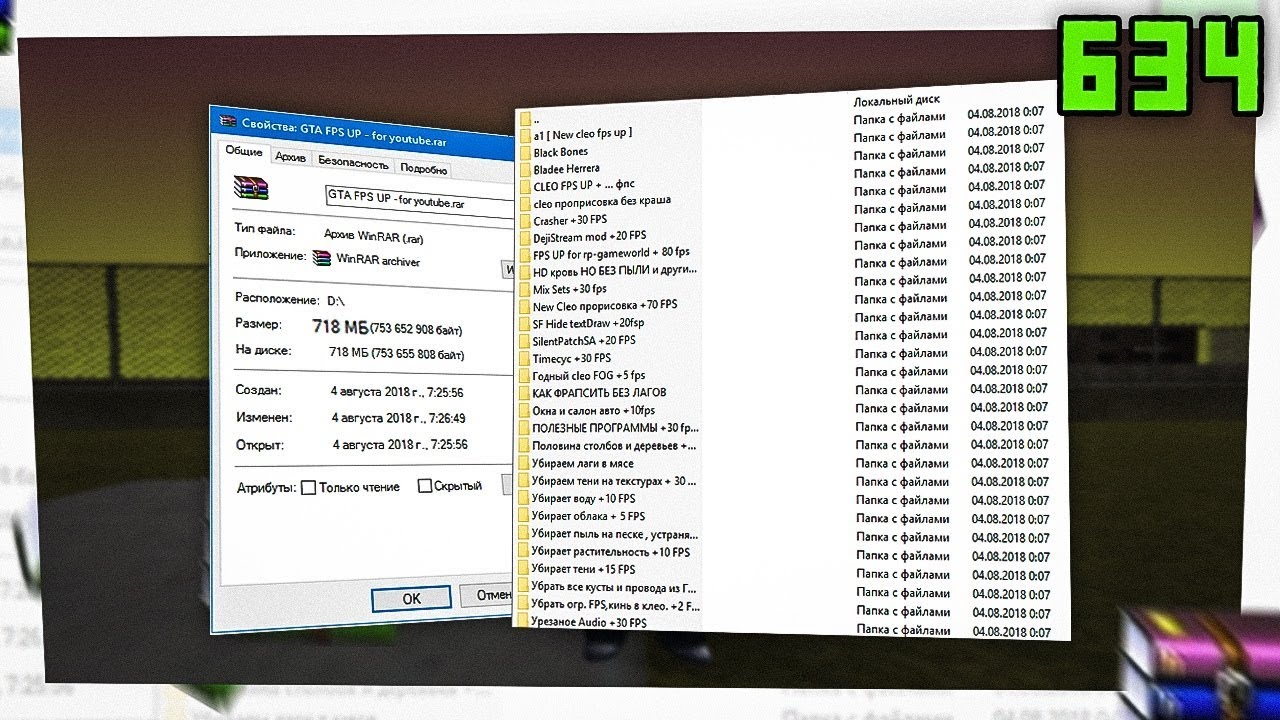Image resolution: width=1280 pixels, height=720 pixels.
Task: Click 'Убираем тени на текстурах + 30...' folder name
Action: 614,481
